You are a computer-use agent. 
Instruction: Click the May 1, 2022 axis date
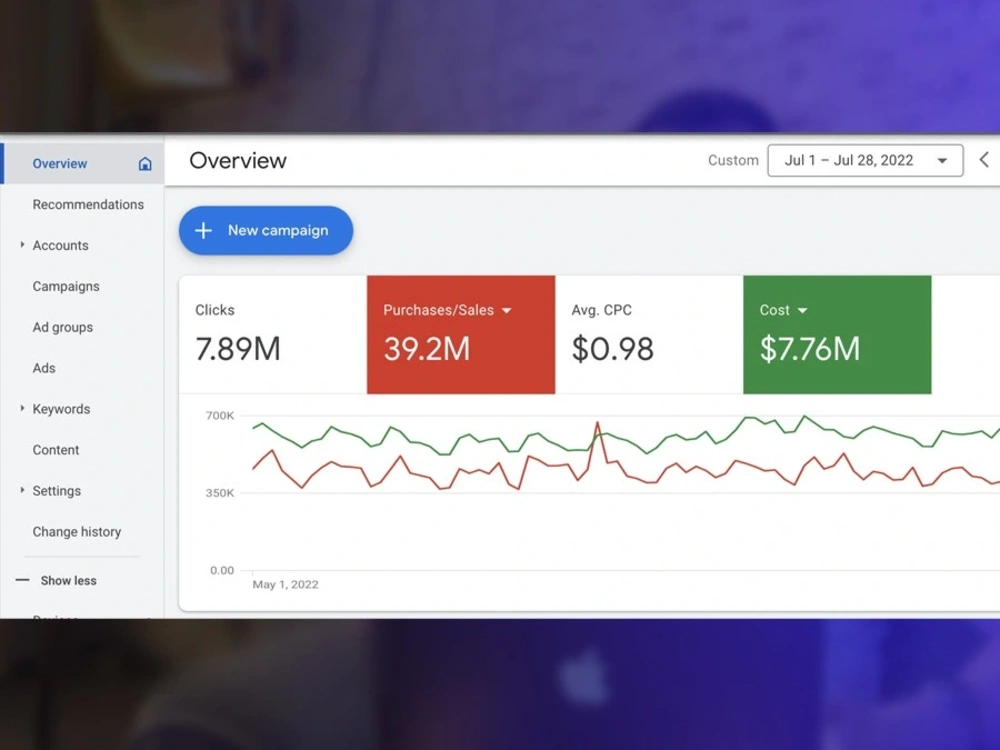coord(285,584)
